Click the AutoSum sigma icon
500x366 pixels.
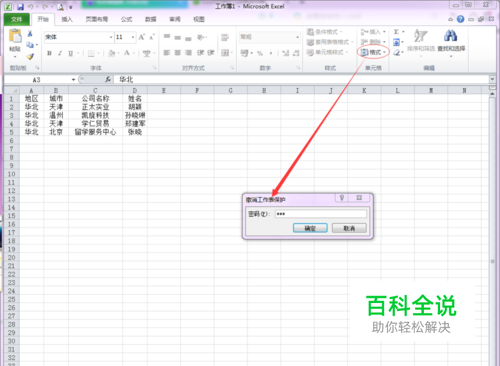click(x=396, y=32)
